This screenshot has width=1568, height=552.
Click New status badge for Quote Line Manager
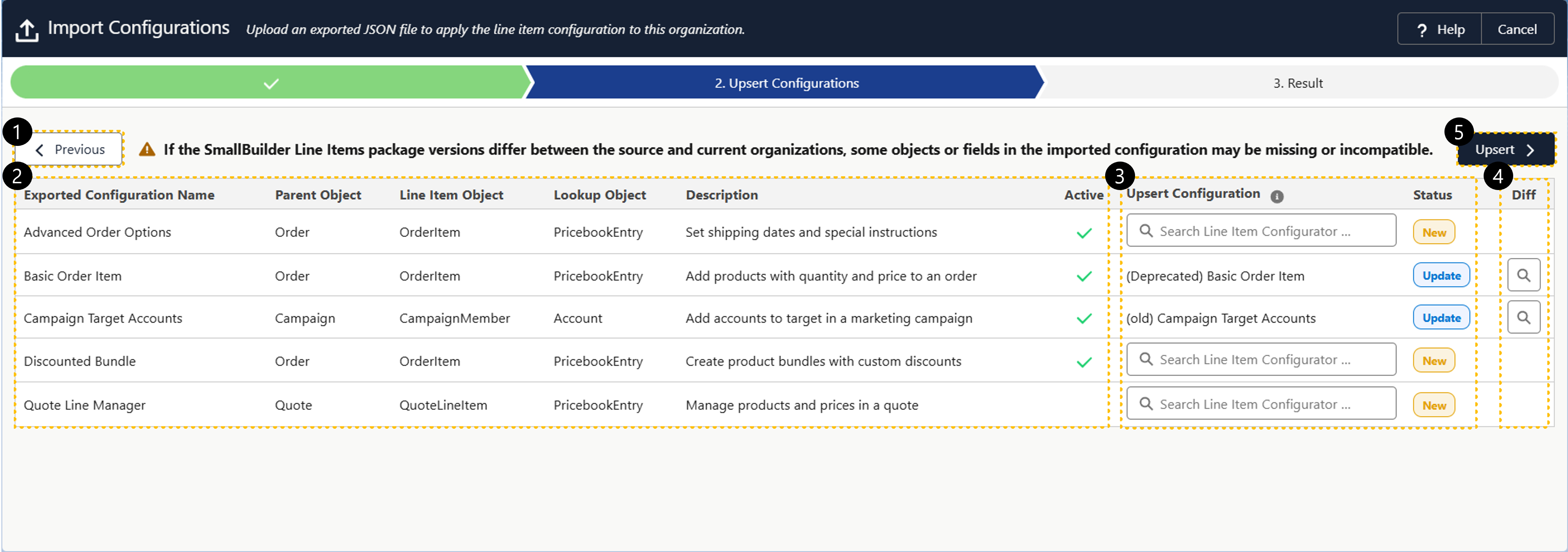click(1433, 405)
